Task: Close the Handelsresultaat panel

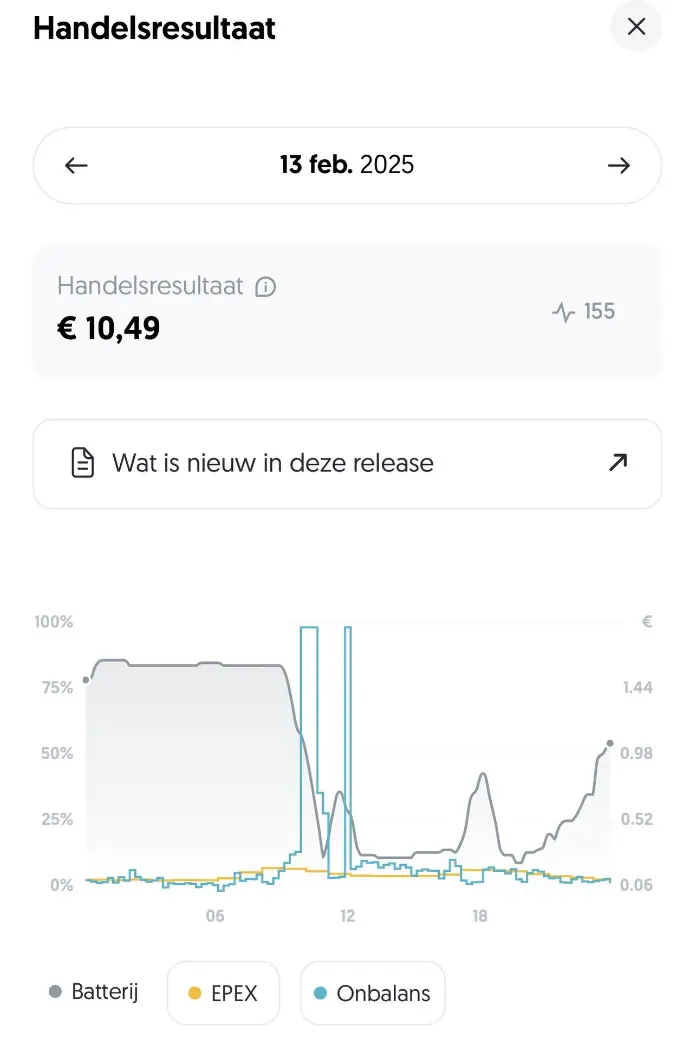Action: tap(636, 27)
